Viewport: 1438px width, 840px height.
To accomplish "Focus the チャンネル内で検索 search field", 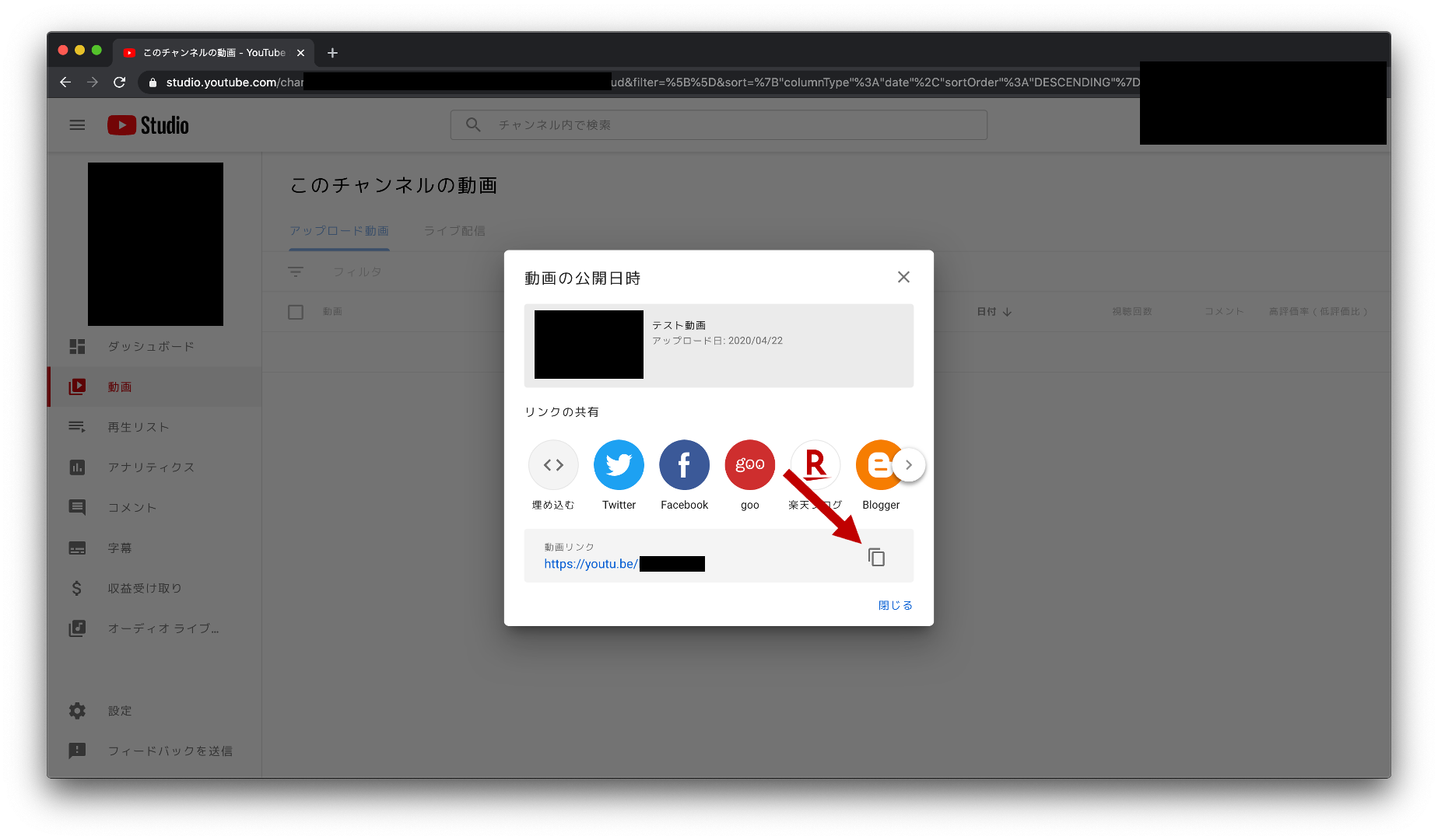I will click(x=718, y=125).
